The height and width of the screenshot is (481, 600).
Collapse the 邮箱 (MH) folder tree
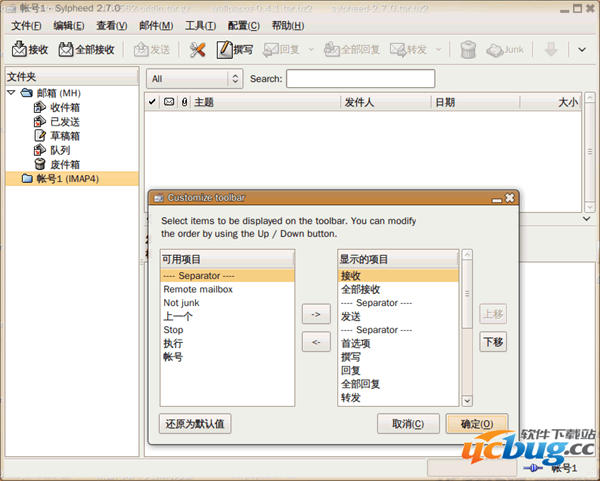click(11, 93)
